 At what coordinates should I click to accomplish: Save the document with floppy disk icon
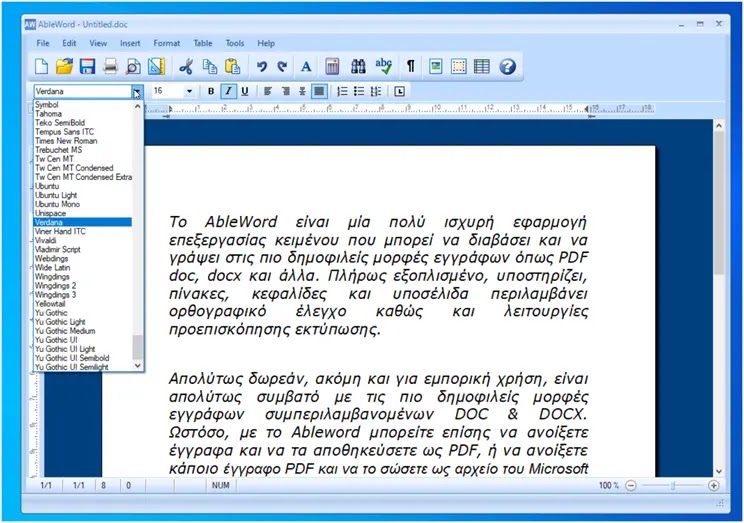click(x=87, y=66)
